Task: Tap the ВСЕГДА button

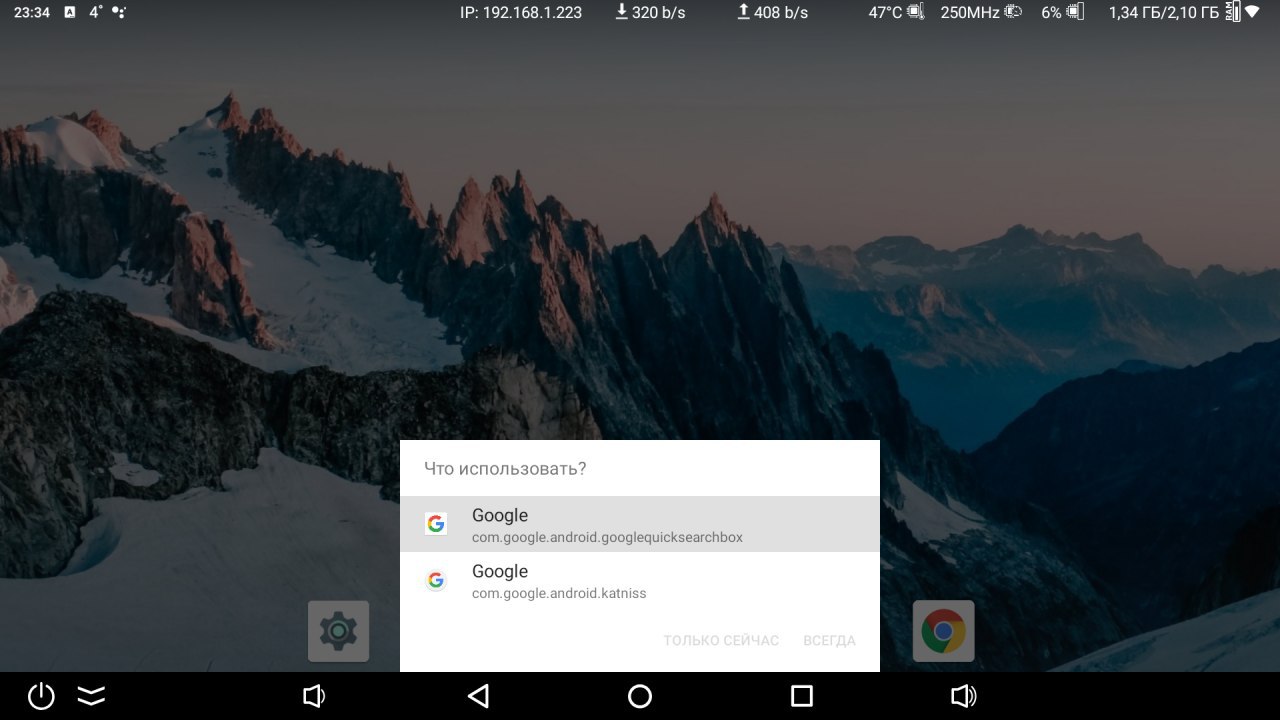Action: coord(829,640)
